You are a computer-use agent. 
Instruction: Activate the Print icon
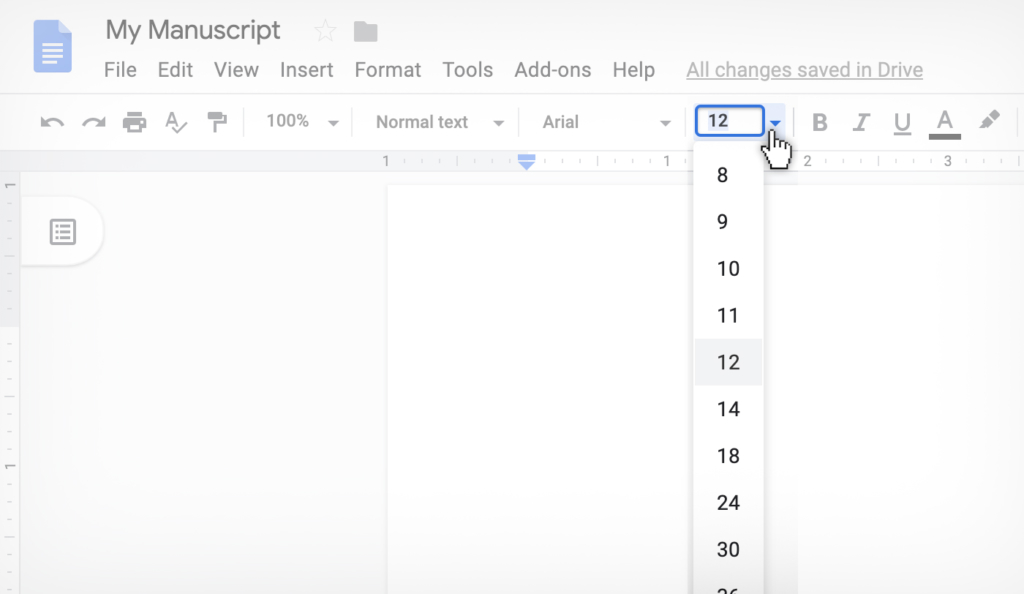pyautogui.click(x=135, y=121)
